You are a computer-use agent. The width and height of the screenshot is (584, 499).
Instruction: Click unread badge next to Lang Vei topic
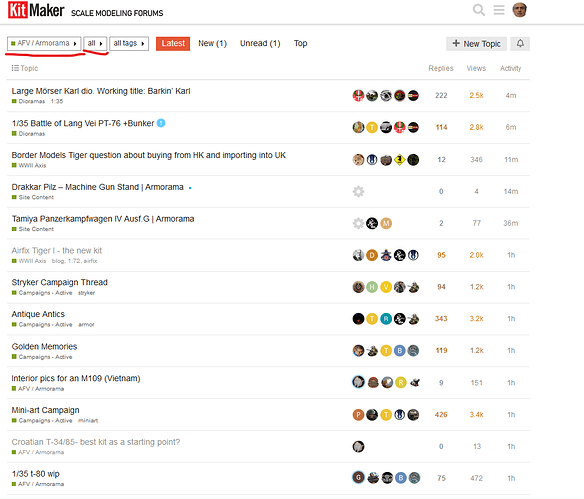click(x=161, y=123)
